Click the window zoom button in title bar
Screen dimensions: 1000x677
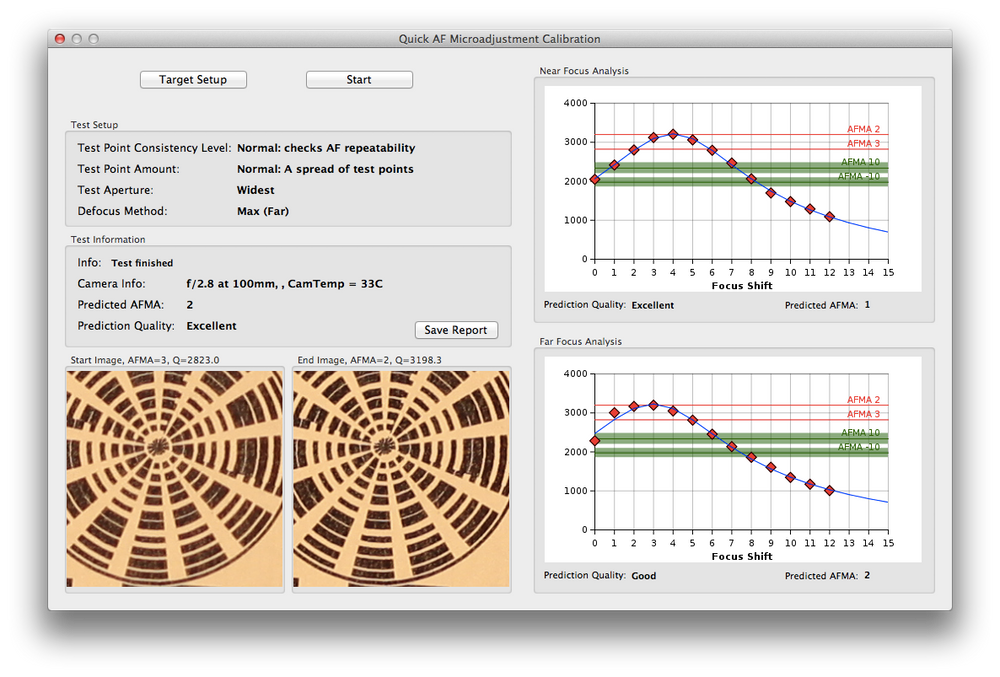(x=93, y=39)
